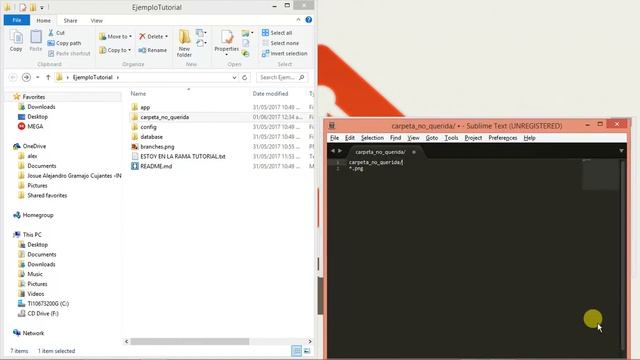This screenshot has height=360, width=640.
Task: Click the Copy icon in Explorer ribbon
Action: [16, 41]
